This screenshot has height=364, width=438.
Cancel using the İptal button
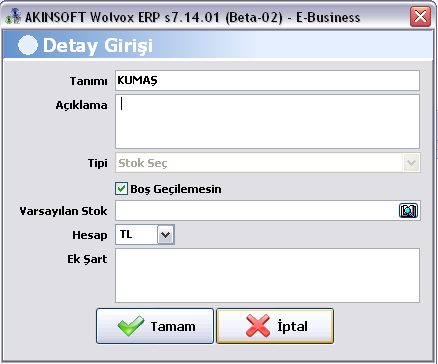pyautogui.click(x=275, y=326)
